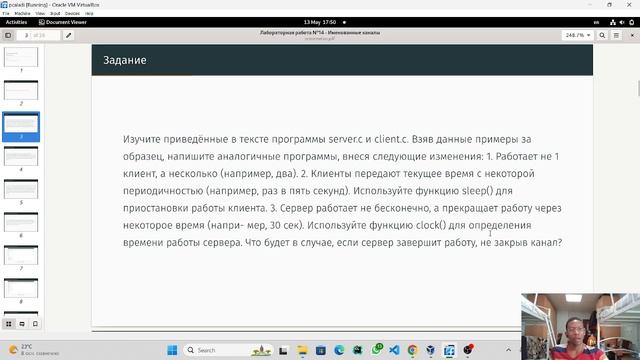
Task: Click the document vertical scrollbar
Action: (638, 89)
